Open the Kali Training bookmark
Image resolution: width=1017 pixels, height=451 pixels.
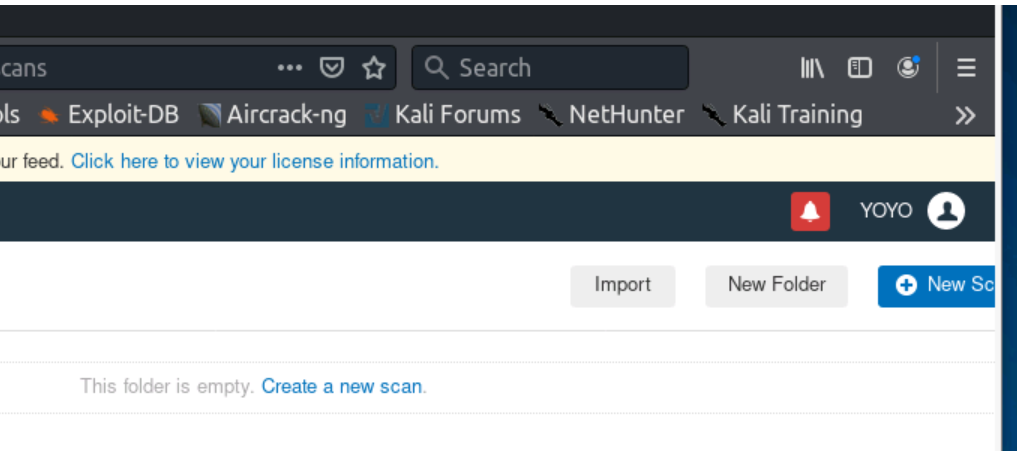pos(783,115)
